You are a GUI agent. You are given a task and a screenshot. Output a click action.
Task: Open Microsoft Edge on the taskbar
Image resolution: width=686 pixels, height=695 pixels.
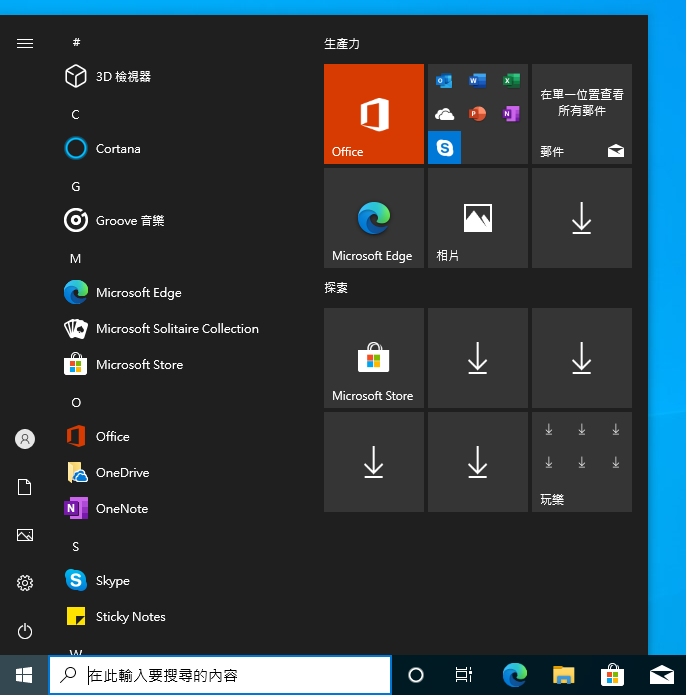coord(515,675)
